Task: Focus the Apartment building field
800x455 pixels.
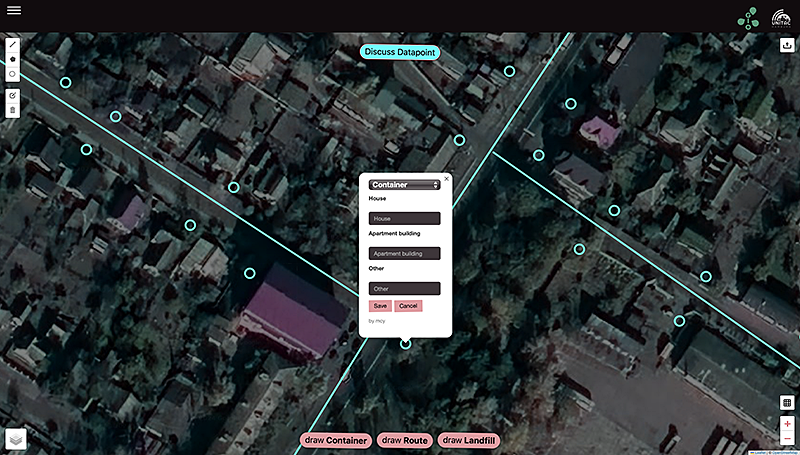Action: (404, 254)
